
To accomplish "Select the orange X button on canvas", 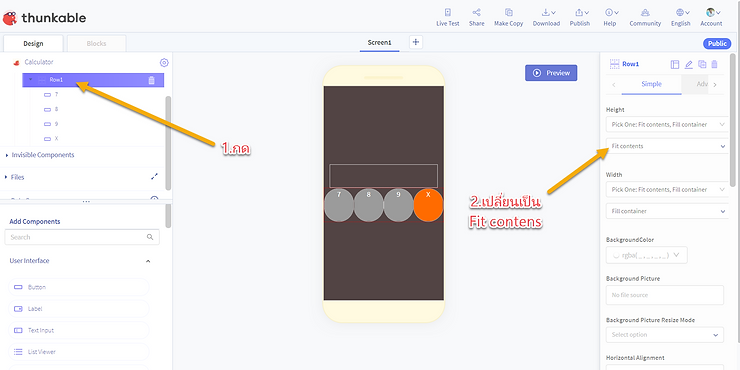I will [428, 205].
